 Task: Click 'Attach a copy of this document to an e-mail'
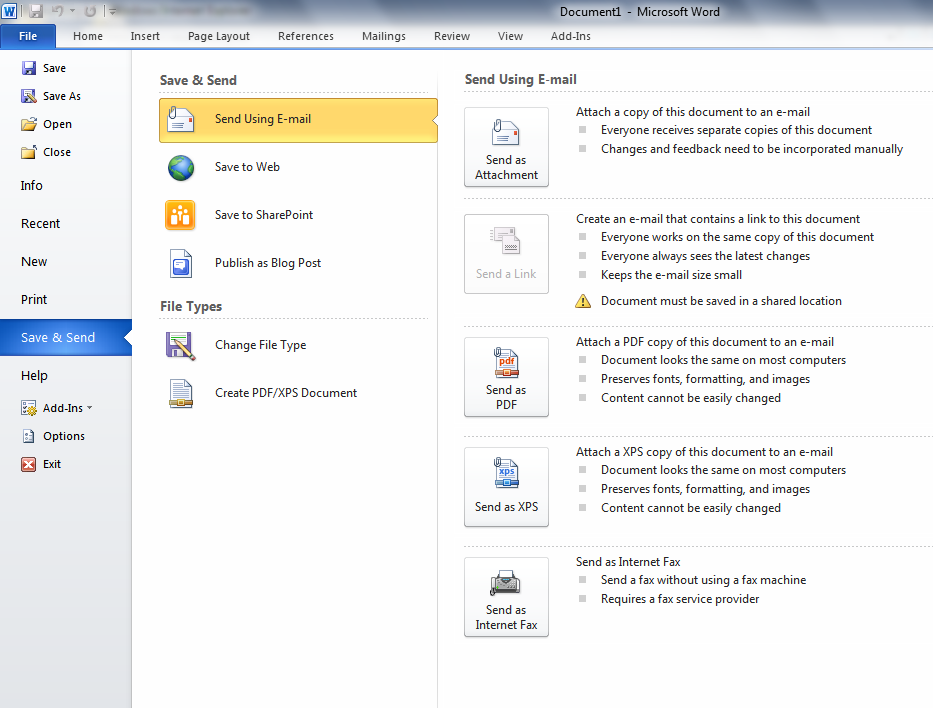(x=693, y=112)
